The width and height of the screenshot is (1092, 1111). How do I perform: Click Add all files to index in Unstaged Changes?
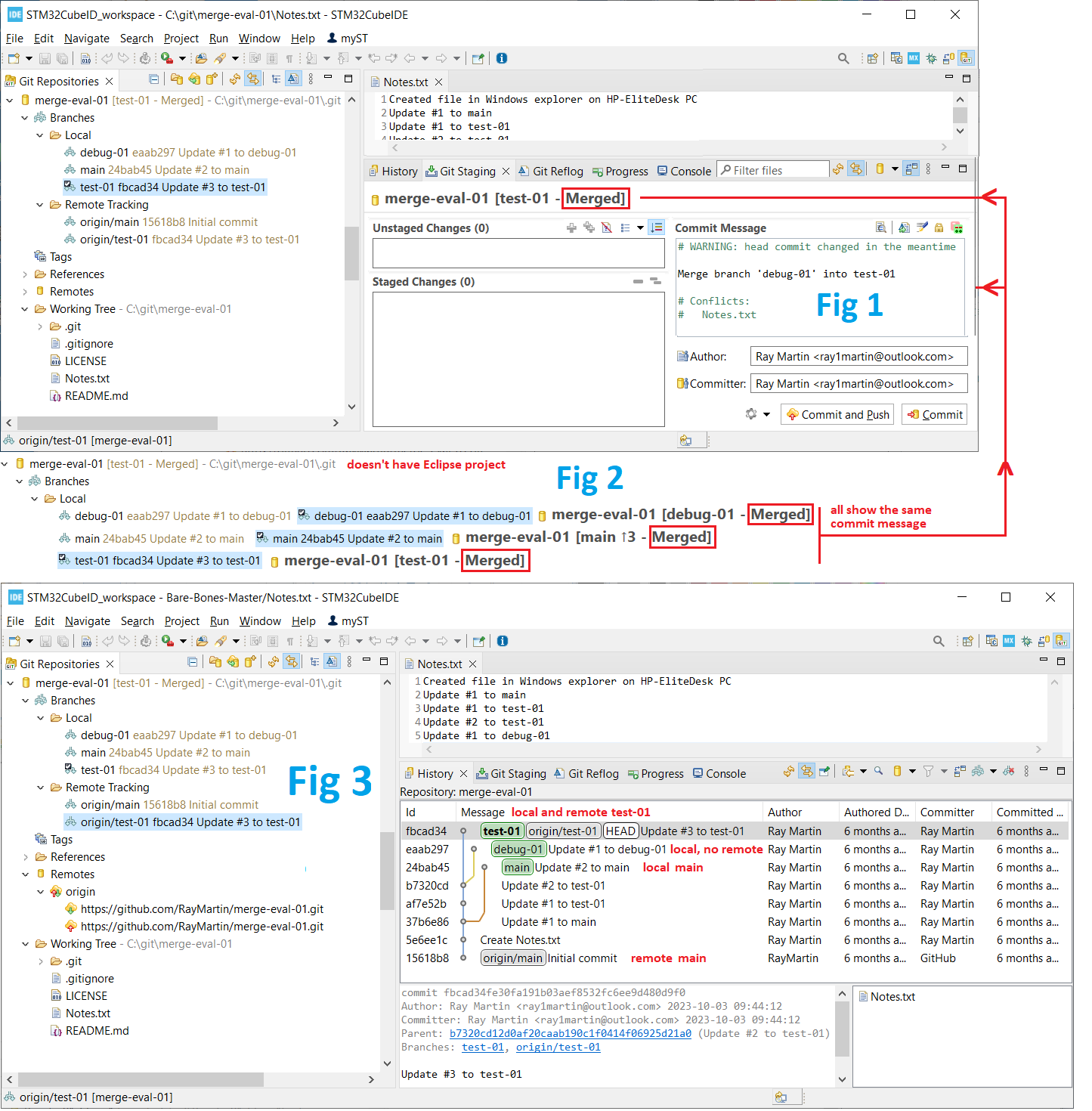(589, 227)
